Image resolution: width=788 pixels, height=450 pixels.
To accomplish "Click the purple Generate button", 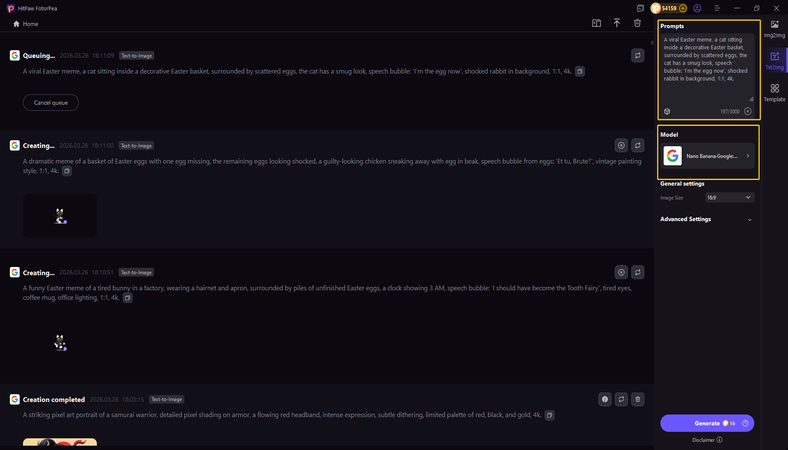I will pyautogui.click(x=707, y=424).
